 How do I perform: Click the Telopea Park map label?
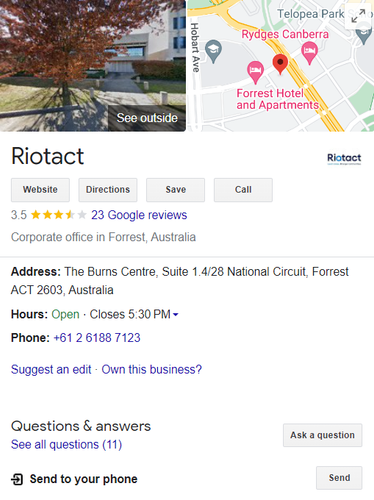[310, 14]
